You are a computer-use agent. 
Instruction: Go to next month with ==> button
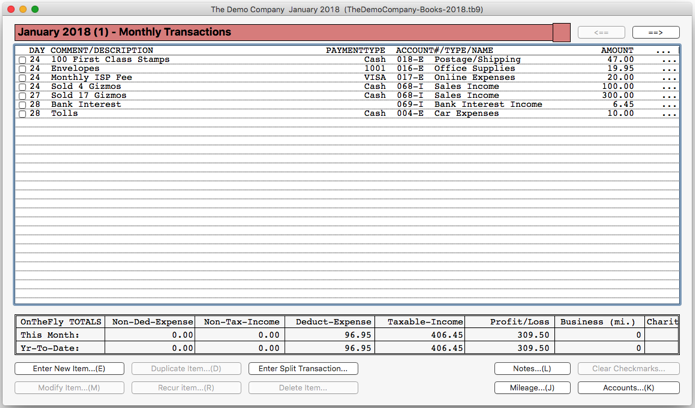point(656,32)
